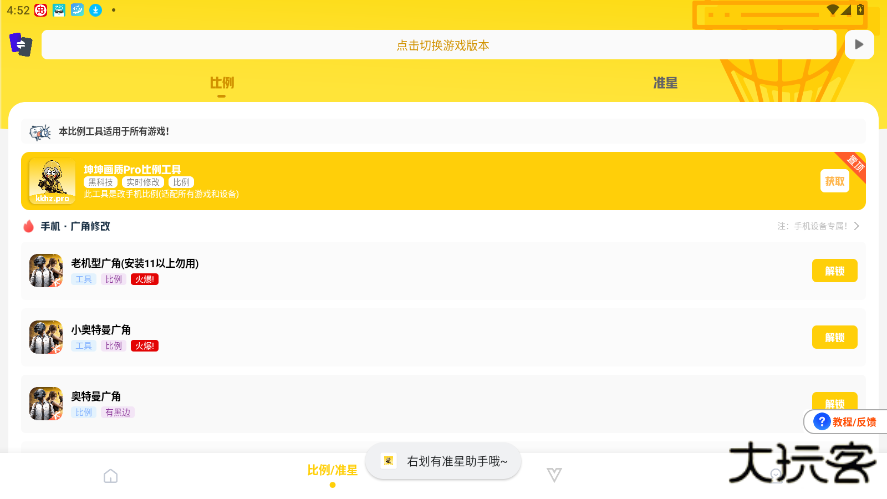Tap the 右划有准星助手哦~ toast message
The height and width of the screenshot is (499, 887).
pos(444,462)
